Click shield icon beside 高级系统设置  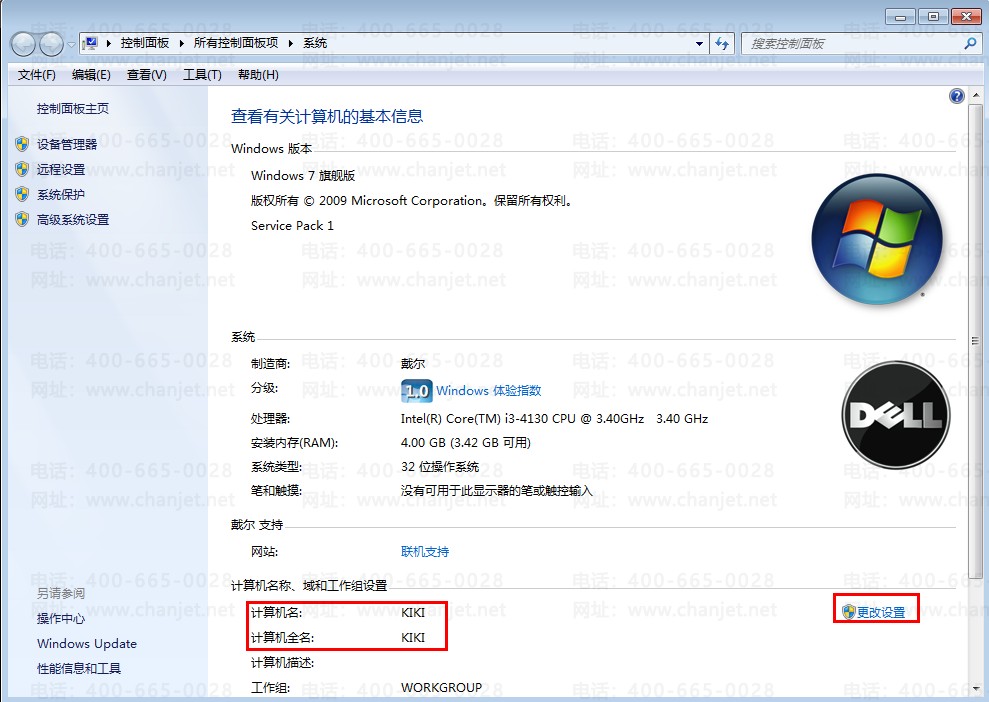point(22,219)
